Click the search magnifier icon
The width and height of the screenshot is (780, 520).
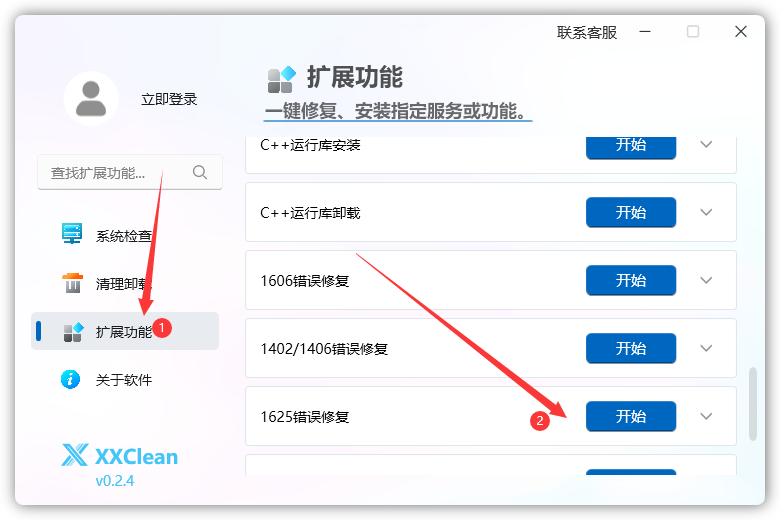tap(200, 172)
